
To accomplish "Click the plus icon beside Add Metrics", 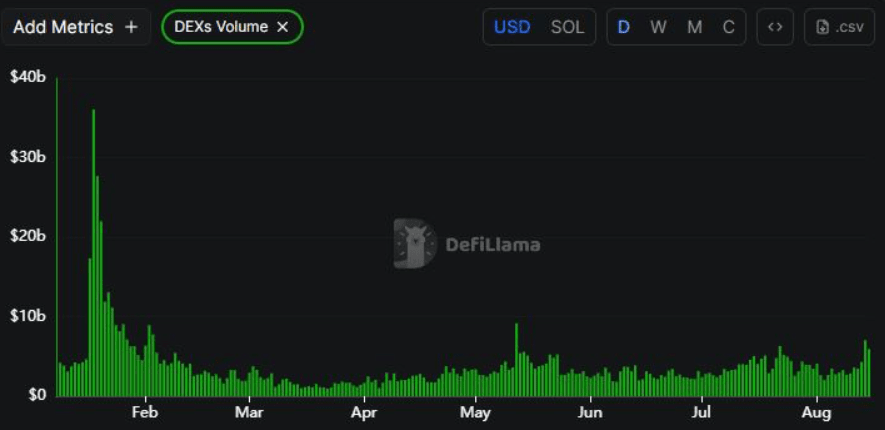I will pos(131,27).
